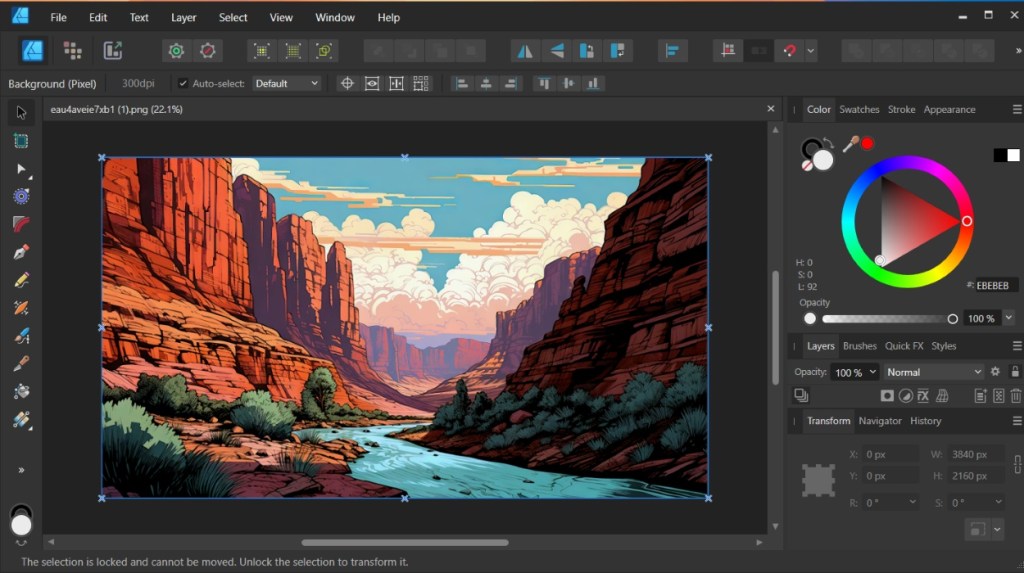The width and height of the screenshot is (1024, 573).
Task: Toggle Show Alignment Handles in context toolbar
Action: click(x=396, y=84)
